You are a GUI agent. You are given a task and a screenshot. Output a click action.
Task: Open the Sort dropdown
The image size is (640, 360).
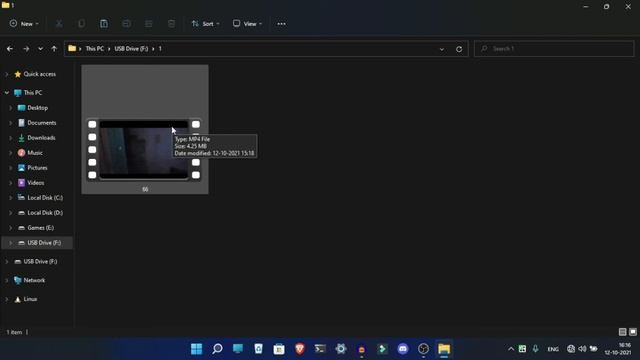pos(205,24)
